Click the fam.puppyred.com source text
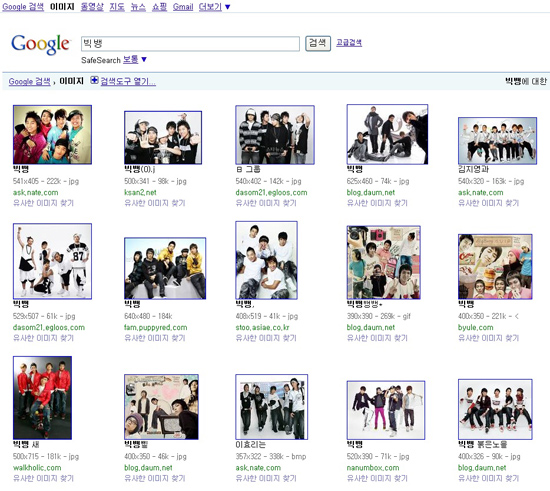This screenshot has width=550, height=491. click(x=156, y=328)
